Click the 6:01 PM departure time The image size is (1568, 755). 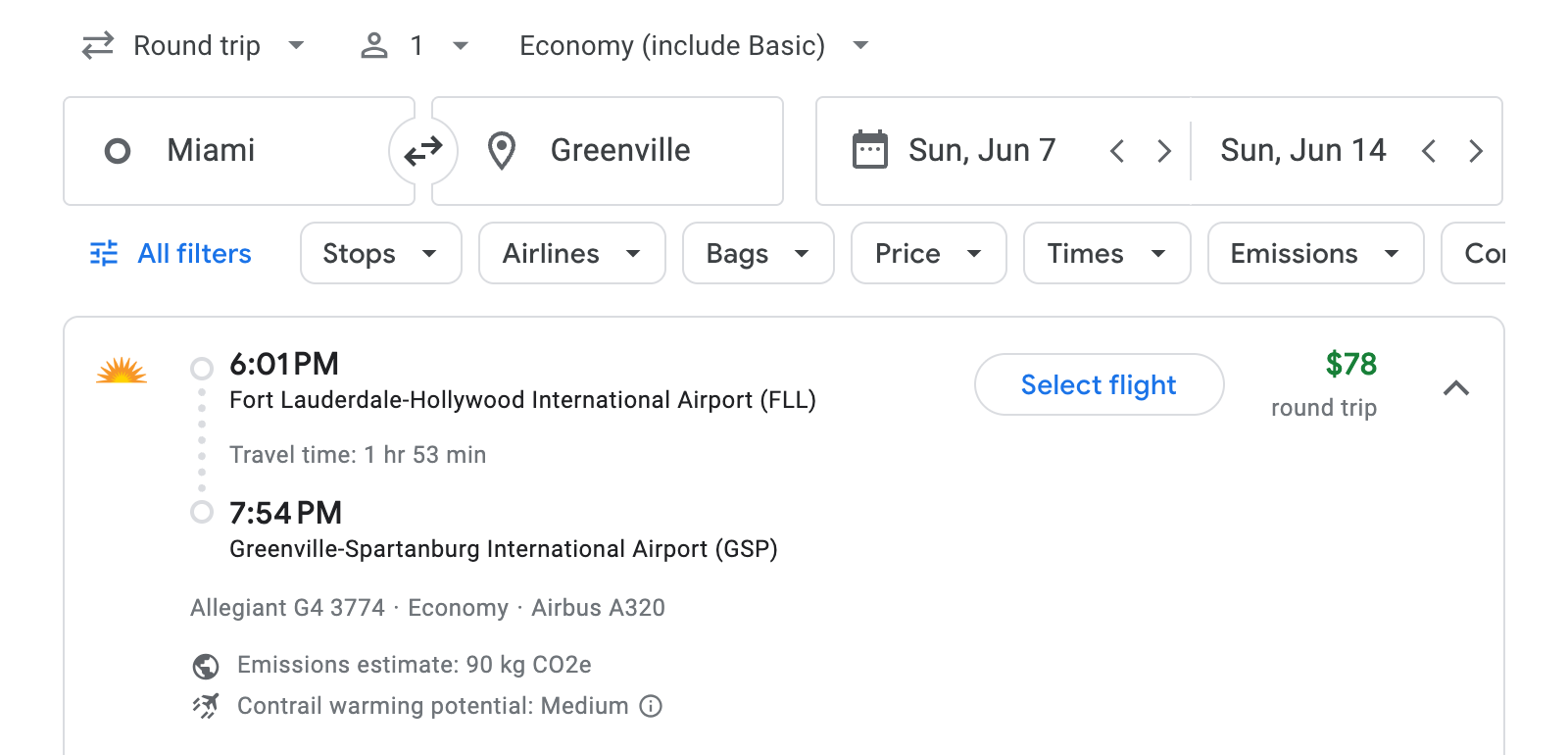[x=284, y=364]
